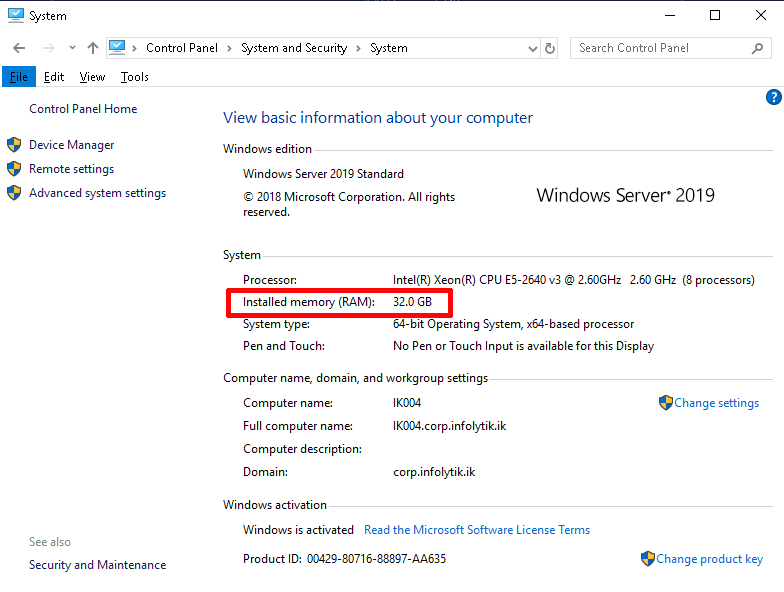
Task: Read the Microsoft Software License Terms
Action: (477, 530)
